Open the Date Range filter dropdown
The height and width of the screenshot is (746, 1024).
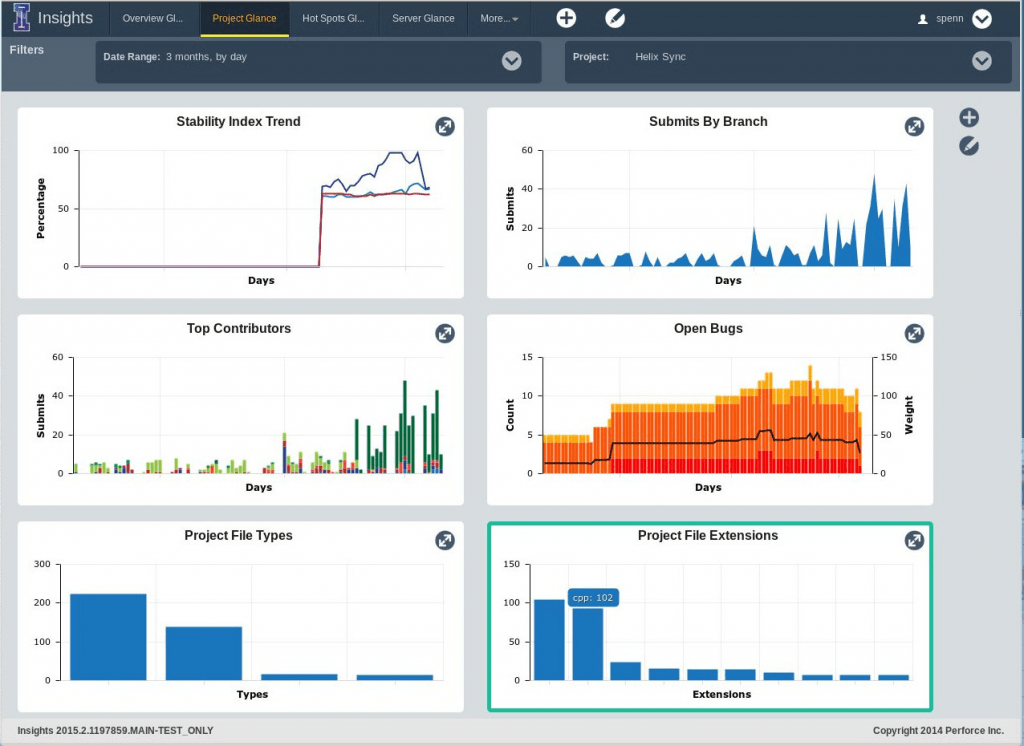511,61
